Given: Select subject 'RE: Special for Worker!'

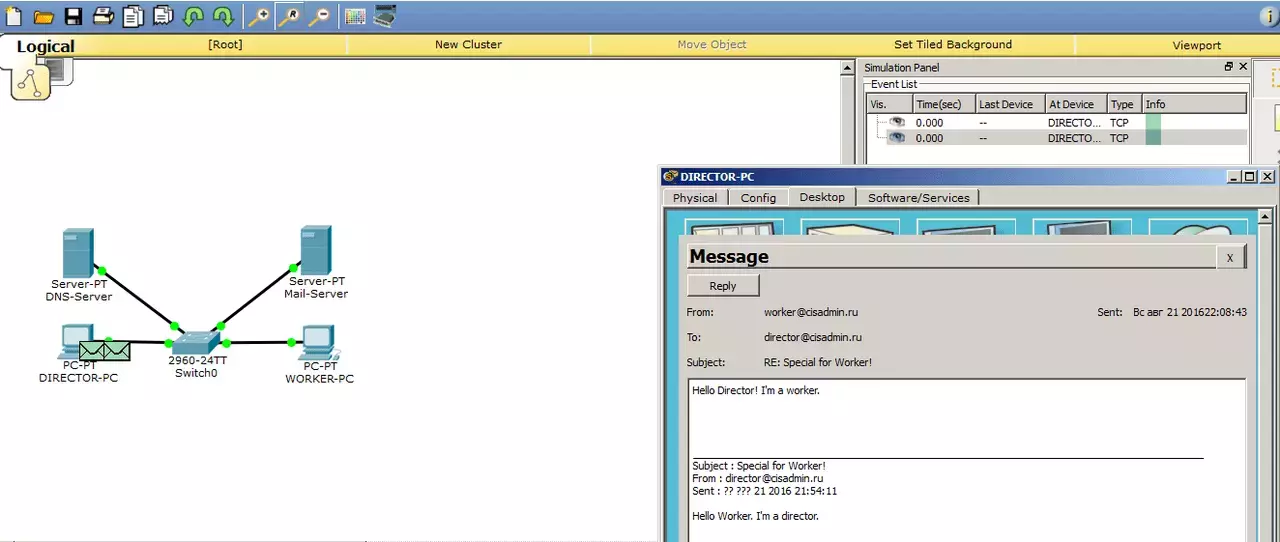Looking at the screenshot, I should (818, 362).
